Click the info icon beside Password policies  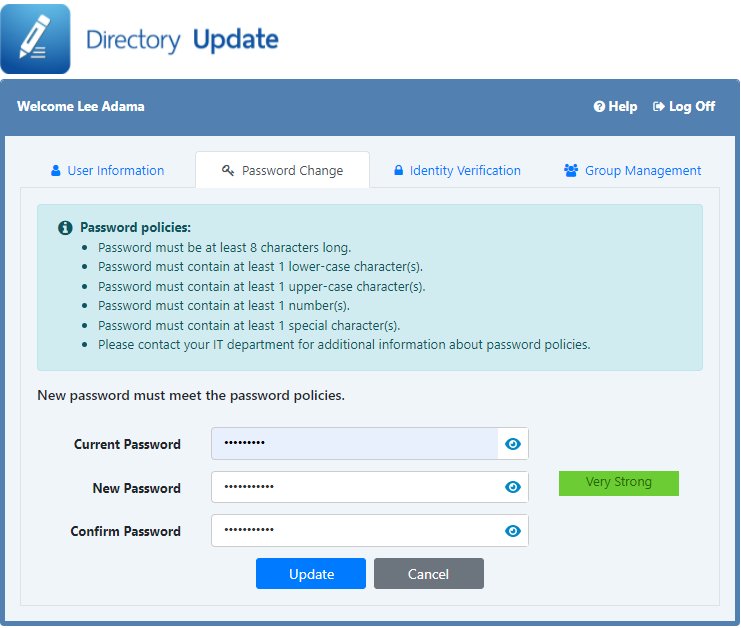[x=65, y=228]
